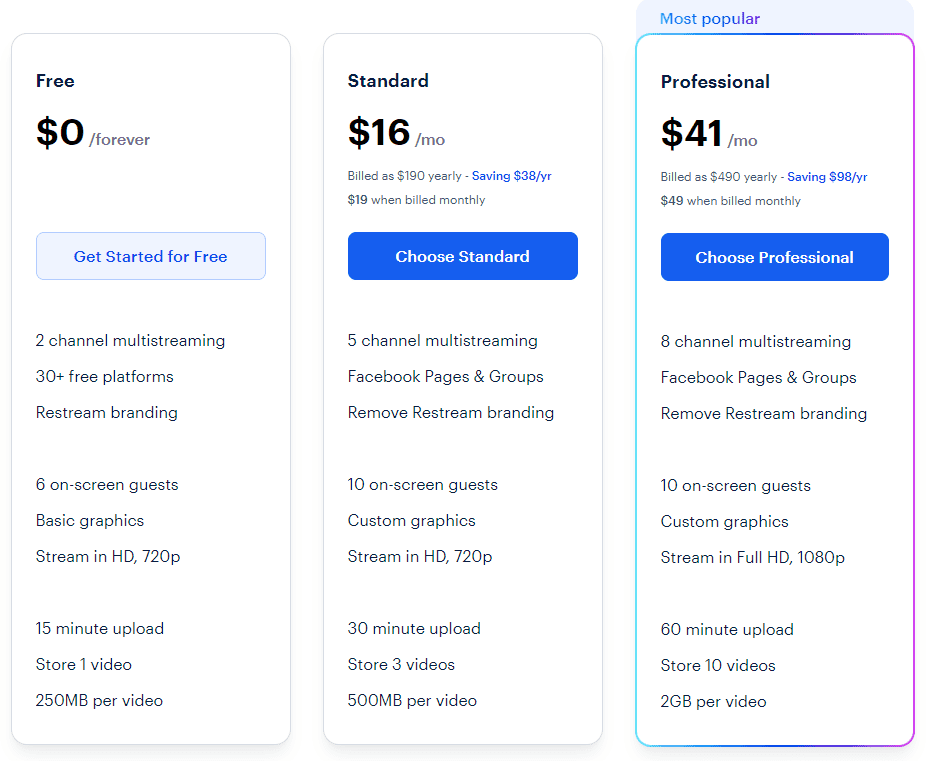Click Stream in Full HD, 1080p feature
Image resolution: width=933 pixels, height=761 pixels.
tap(752, 558)
